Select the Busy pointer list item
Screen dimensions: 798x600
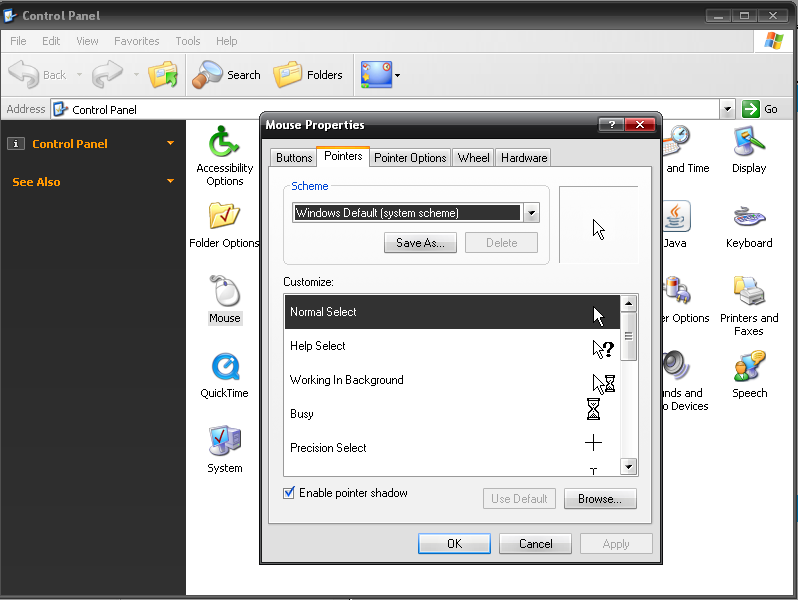[x=452, y=414]
